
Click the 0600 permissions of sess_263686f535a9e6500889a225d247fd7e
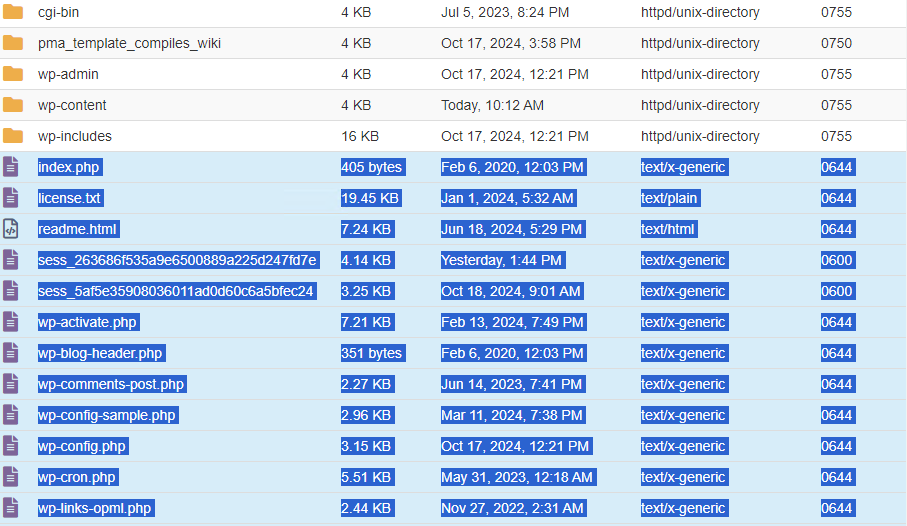tap(837, 260)
